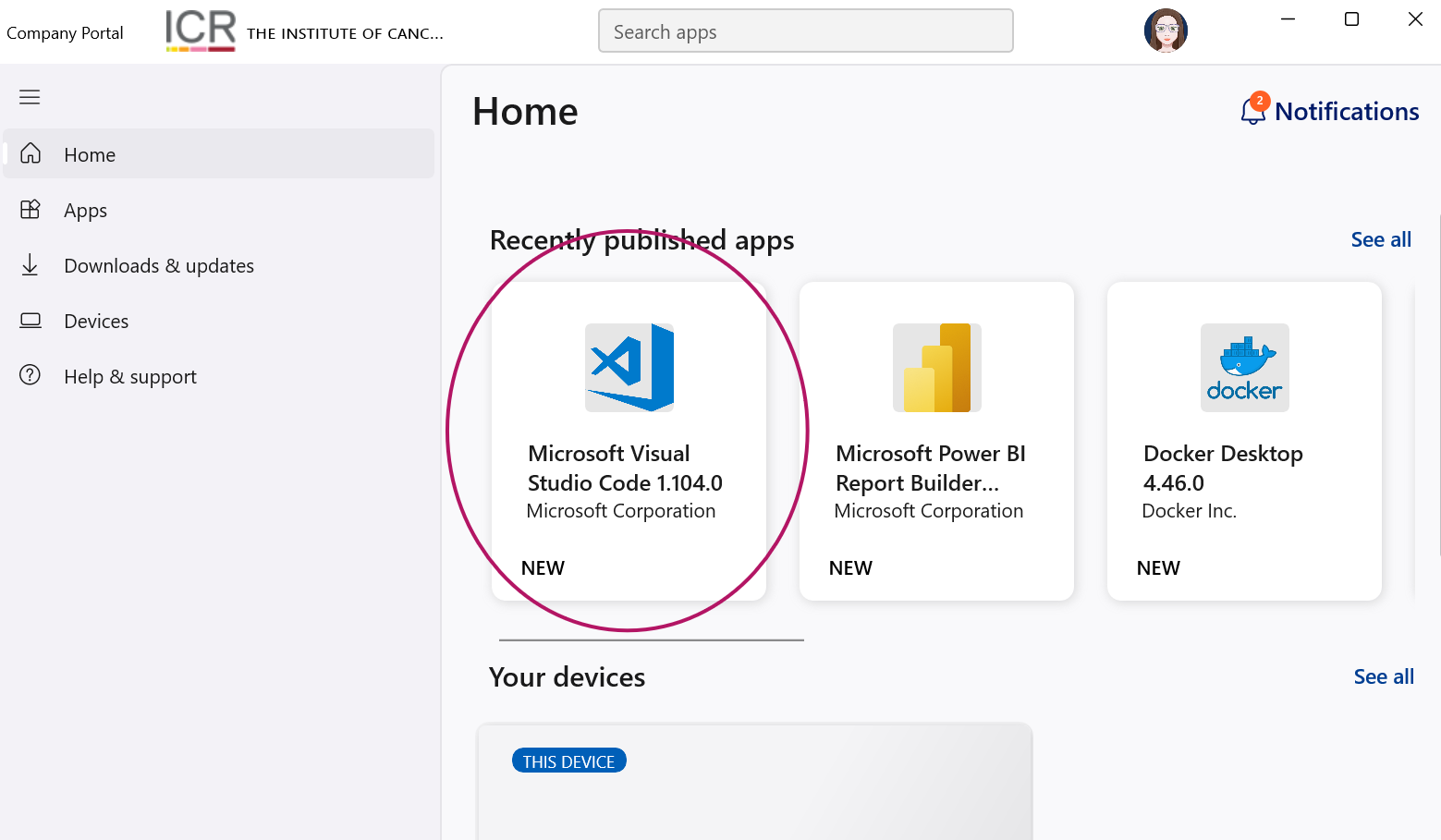Click the Home house icon in sidebar
Screen dimensions: 1441x840
(x=31, y=153)
